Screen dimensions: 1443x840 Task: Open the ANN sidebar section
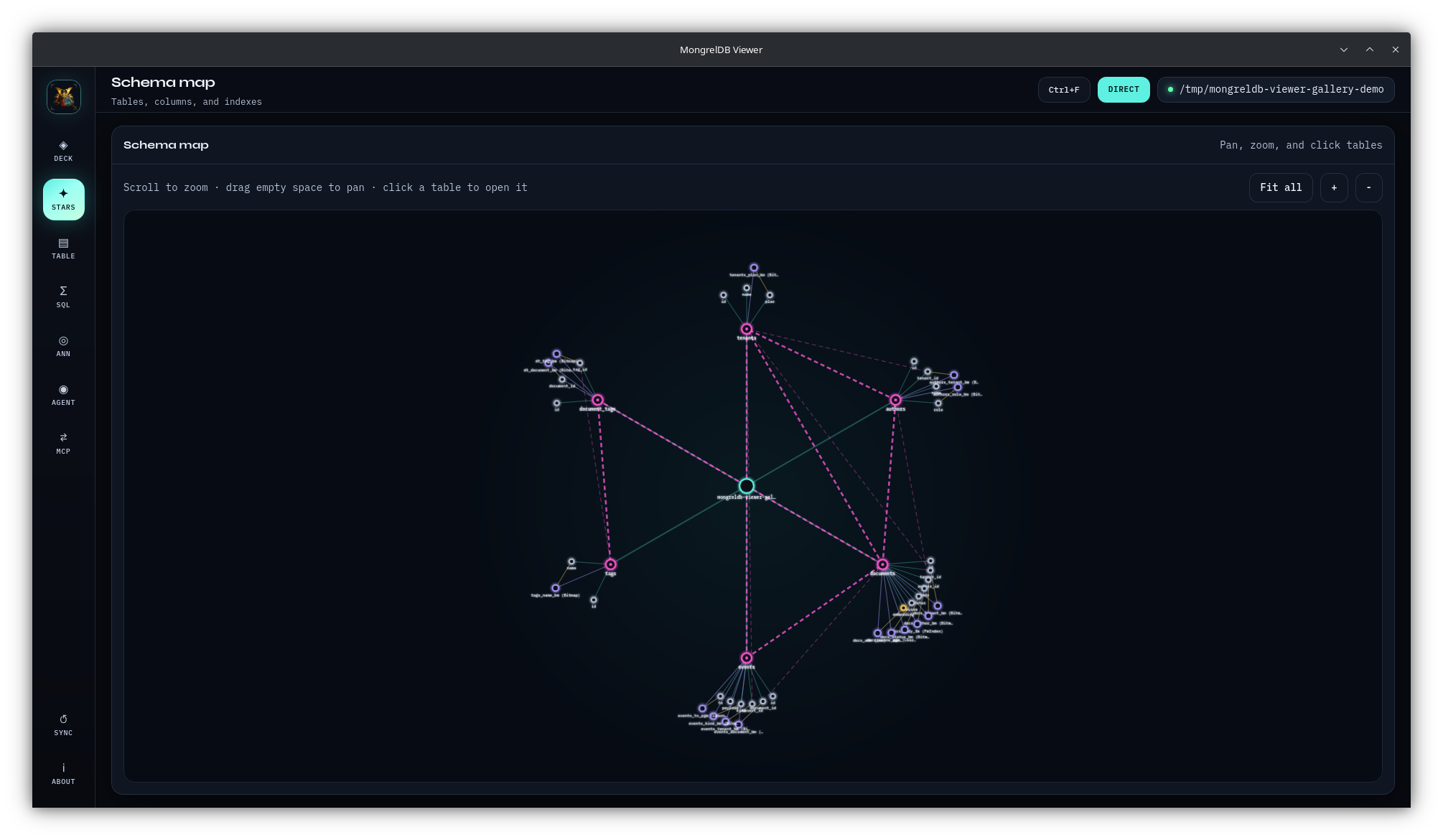click(x=64, y=346)
